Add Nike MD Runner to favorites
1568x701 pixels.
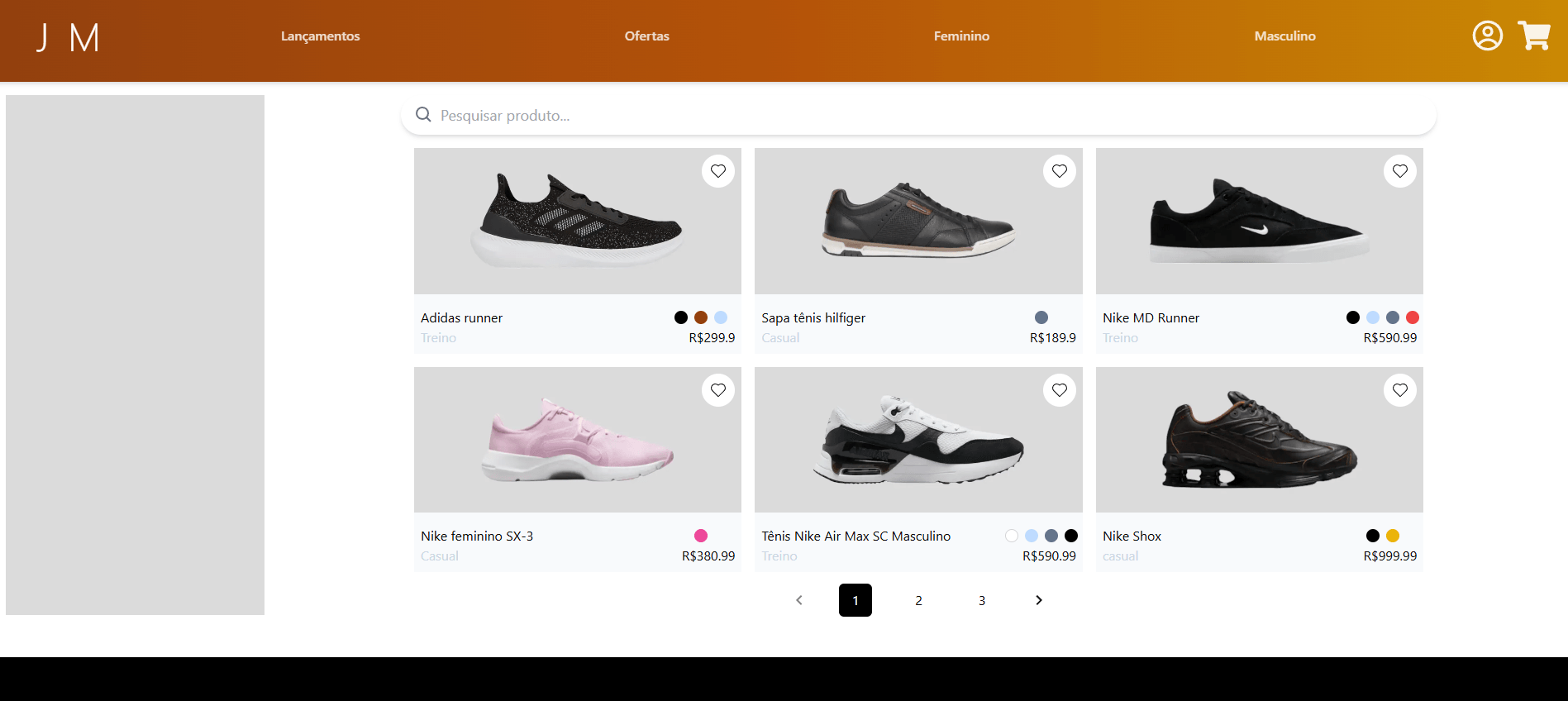pyautogui.click(x=1399, y=171)
